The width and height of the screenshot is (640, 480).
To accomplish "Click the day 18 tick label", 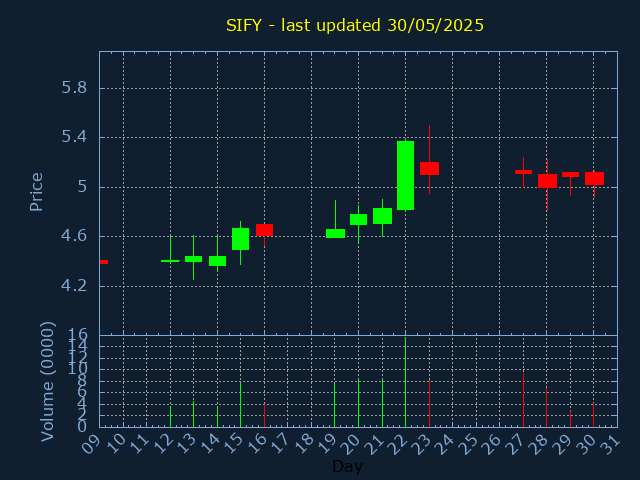I will tap(303, 444).
